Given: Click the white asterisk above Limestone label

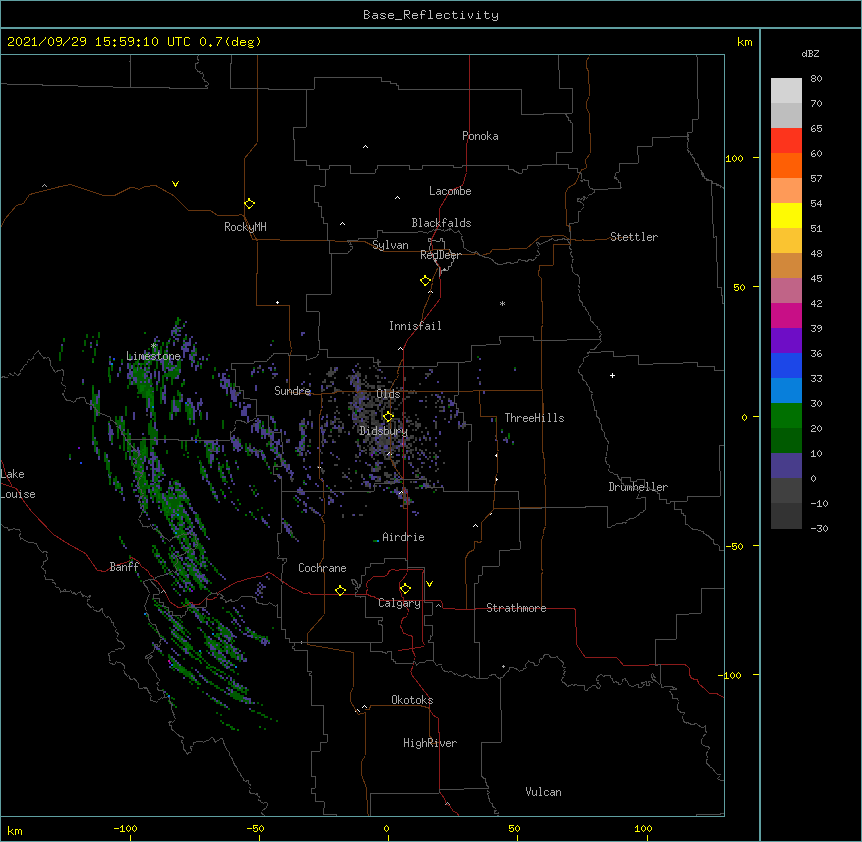Looking at the screenshot, I should 153,346.
